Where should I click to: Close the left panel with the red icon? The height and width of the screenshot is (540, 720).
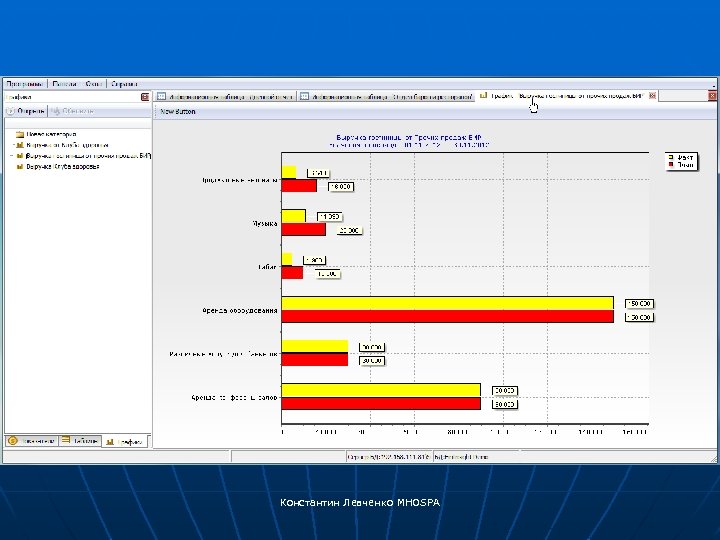tap(145, 97)
